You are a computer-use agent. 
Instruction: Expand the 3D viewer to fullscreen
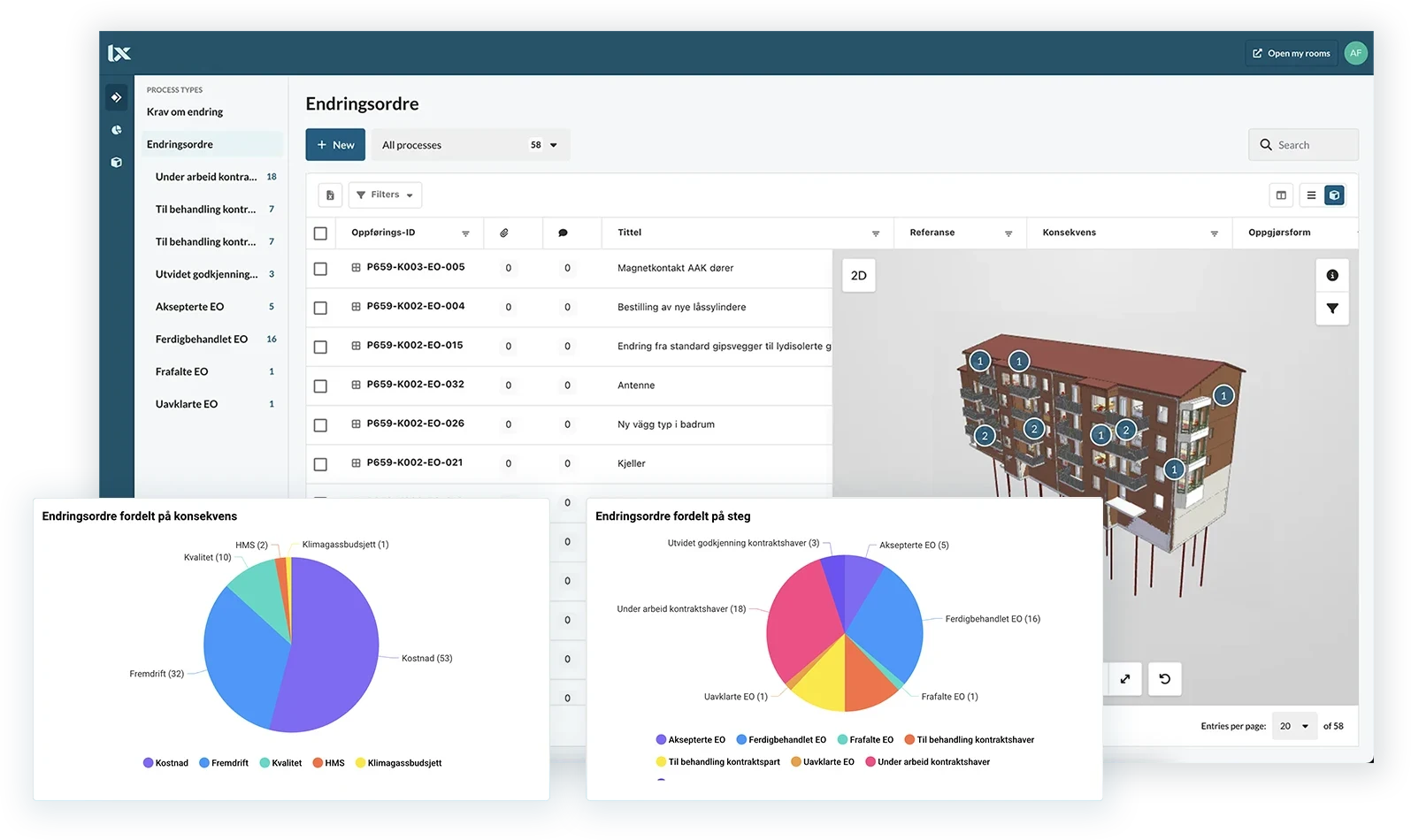tap(1124, 679)
